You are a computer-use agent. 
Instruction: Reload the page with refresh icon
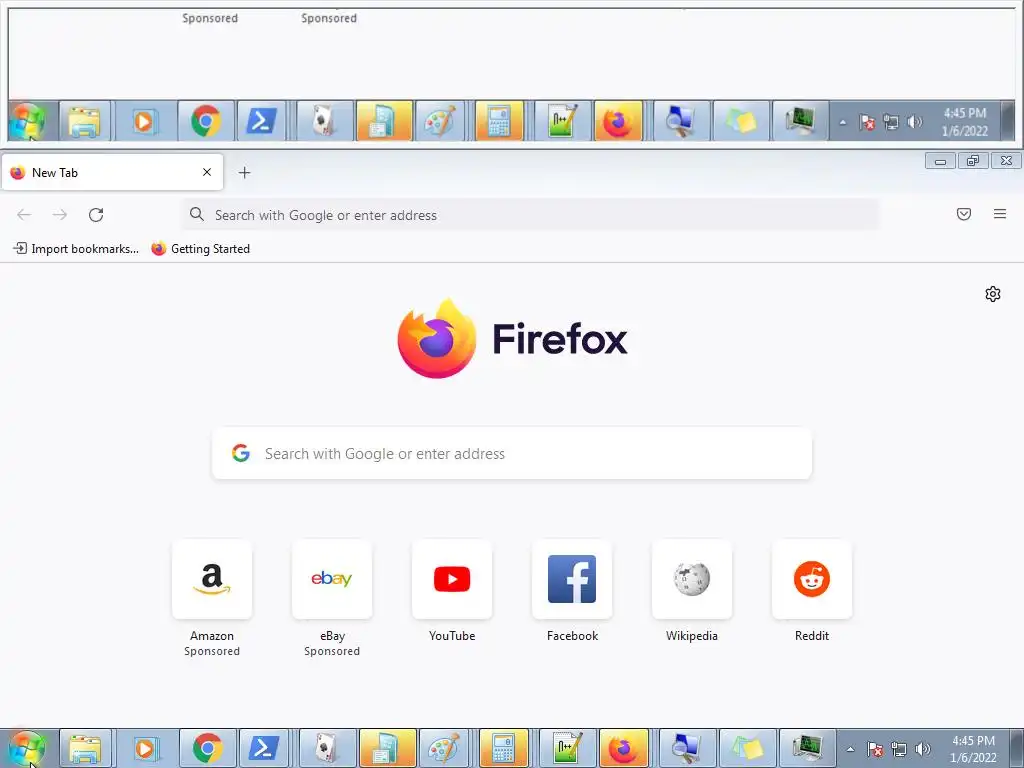pyautogui.click(x=96, y=215)
